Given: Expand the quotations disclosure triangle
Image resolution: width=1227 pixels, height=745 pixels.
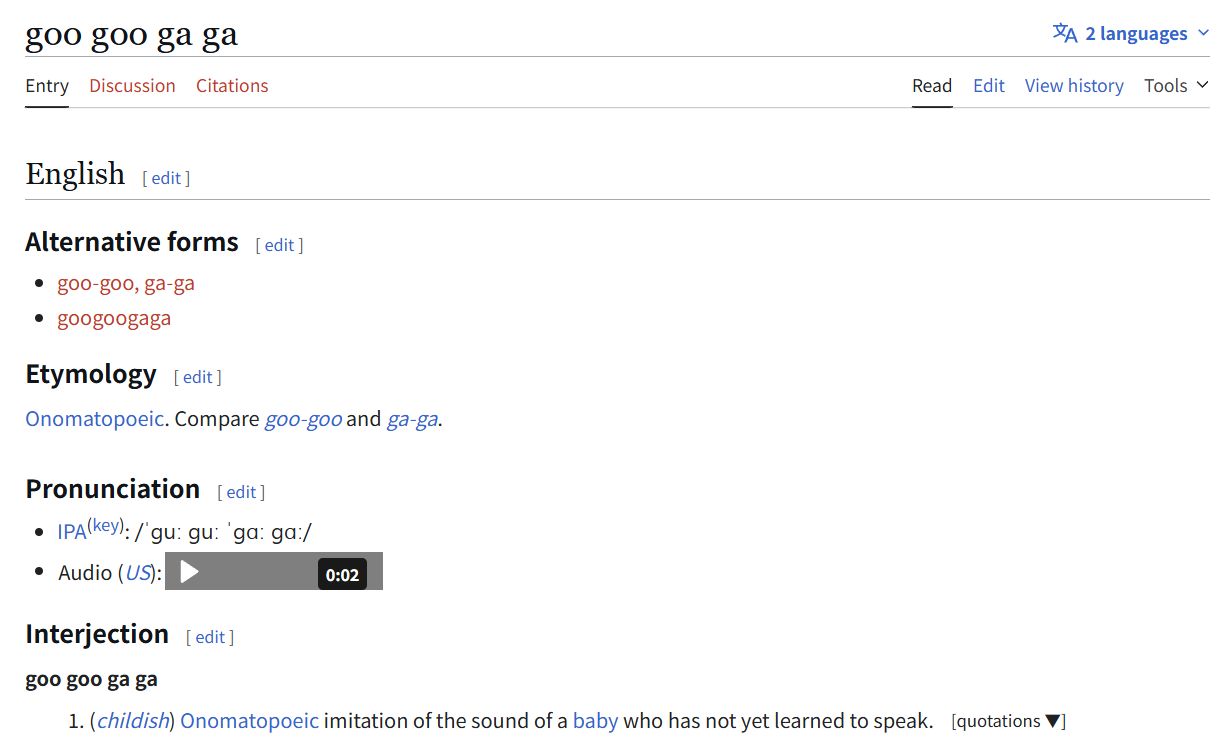Looking at the screenshot, I should tap(1052, 721).
